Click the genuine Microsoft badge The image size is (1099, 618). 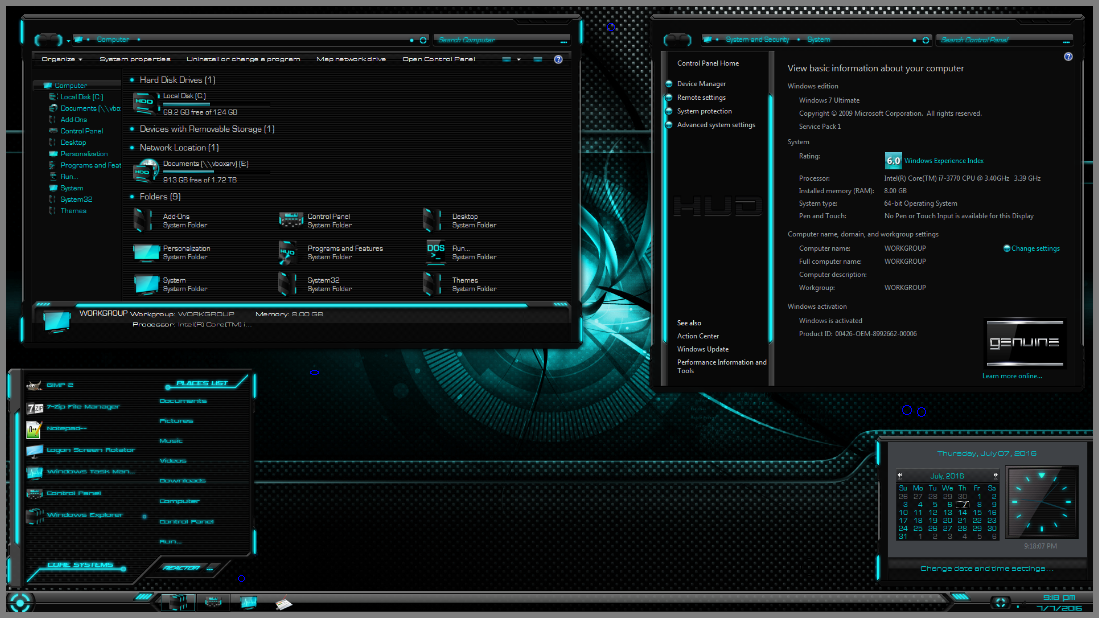click(x=1025, y=343)
